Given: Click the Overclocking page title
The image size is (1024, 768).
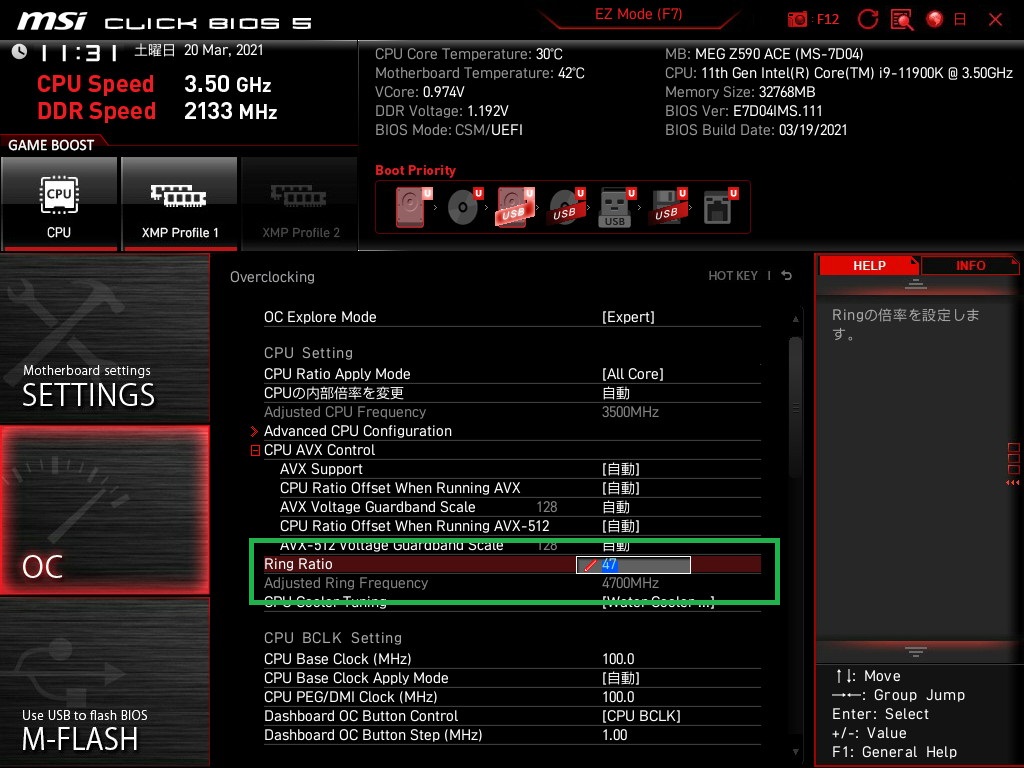Looking at the screenshot, I should 272,276.
